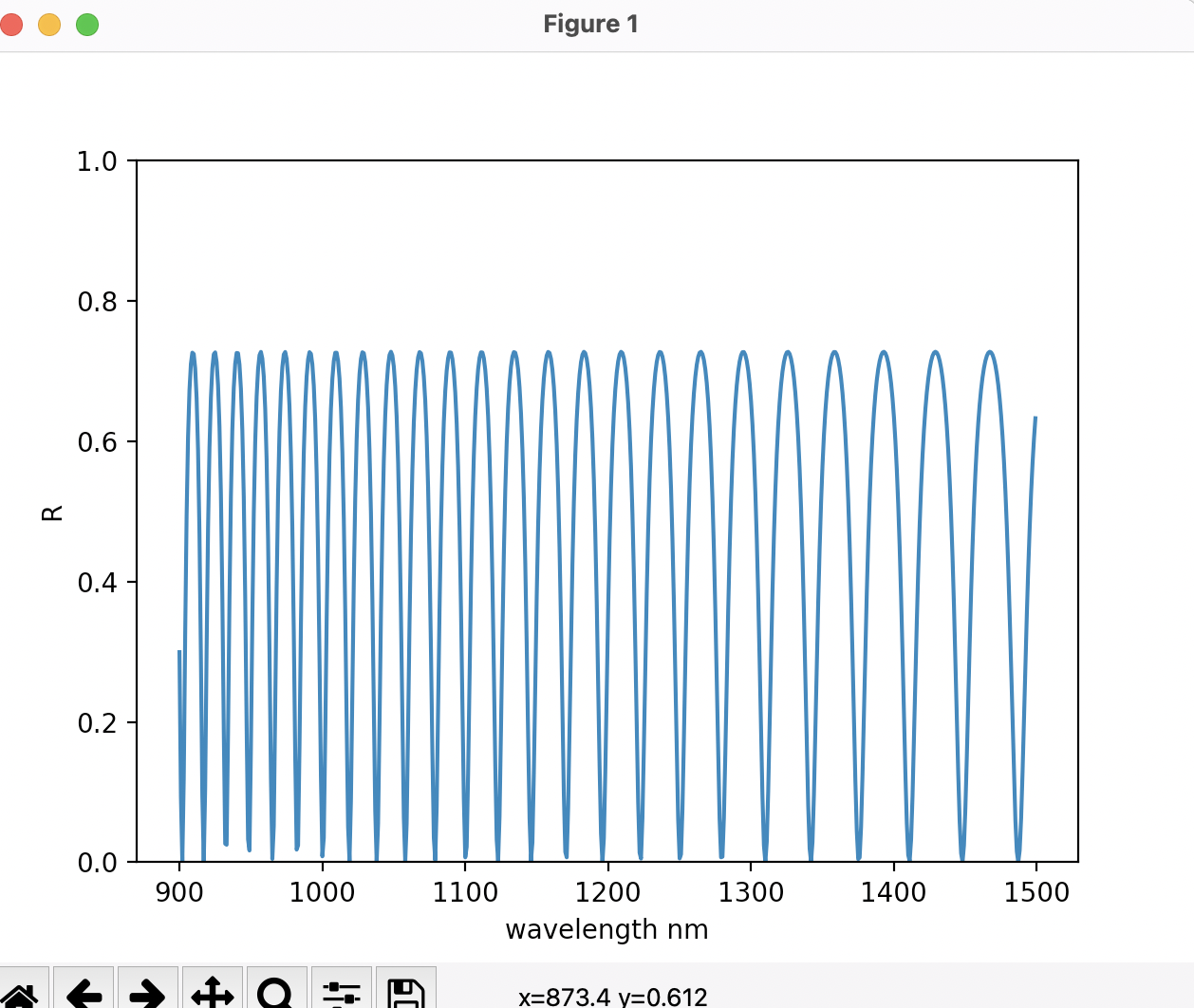Image resolution: width=1194 pixels, height=1008 pixels.
Task: Click the Figure 1 title bar text
Action: (x=590, y=25)
